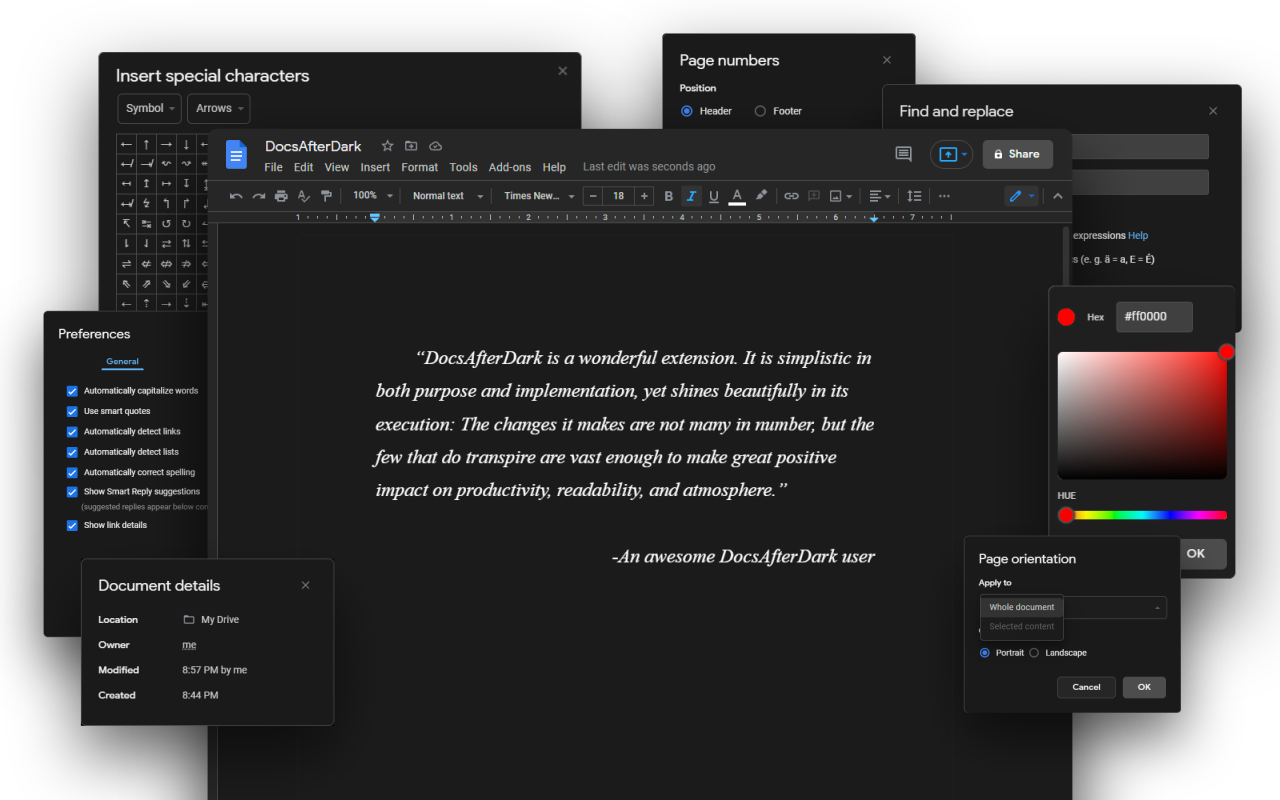Screen dimensions: 1280x800
Task: Click the Hex color input field
Action: (1154, 317)
